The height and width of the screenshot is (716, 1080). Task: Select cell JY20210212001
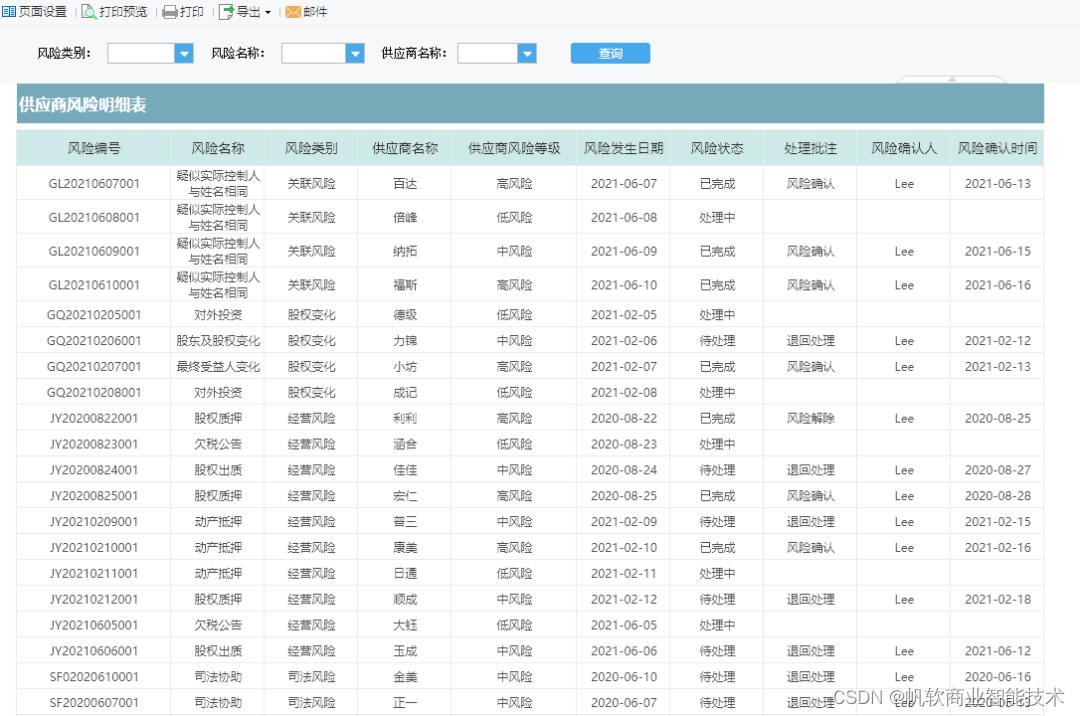coord(94,600)
